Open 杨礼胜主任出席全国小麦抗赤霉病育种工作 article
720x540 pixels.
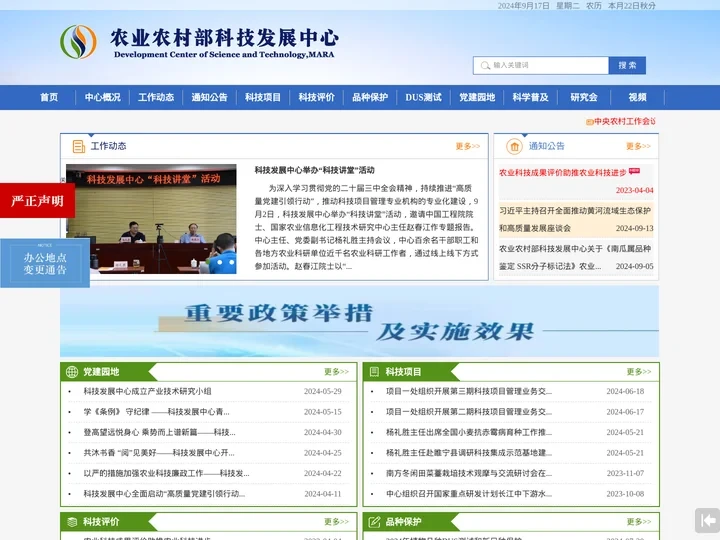(469, 433)
